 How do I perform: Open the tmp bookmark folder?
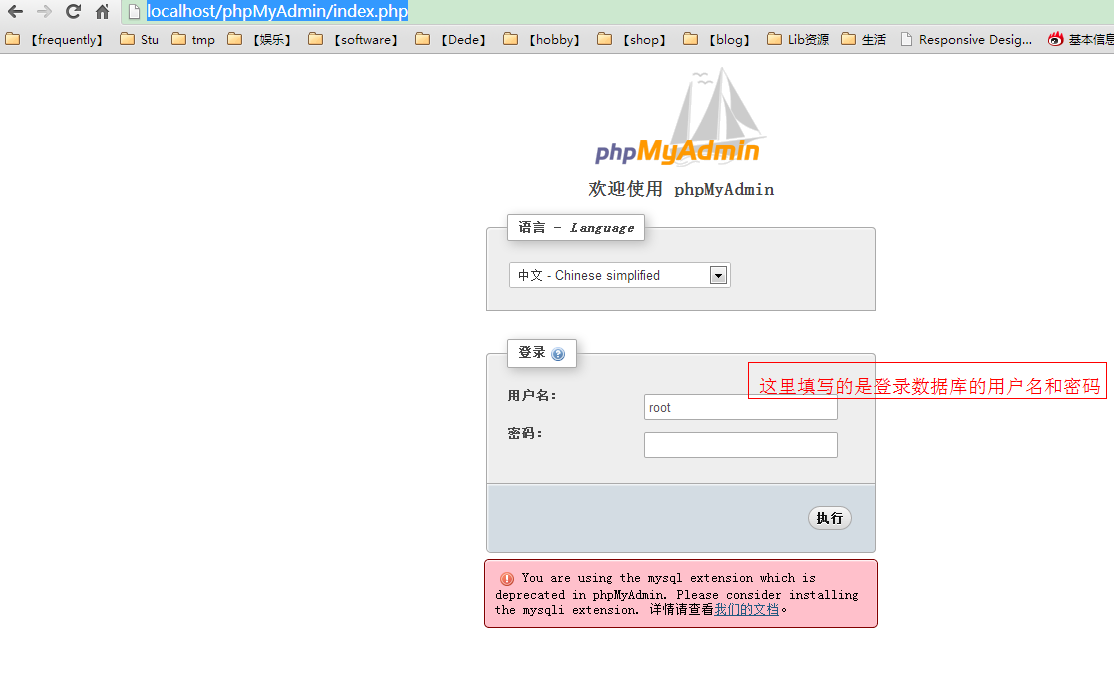[193, 40]
